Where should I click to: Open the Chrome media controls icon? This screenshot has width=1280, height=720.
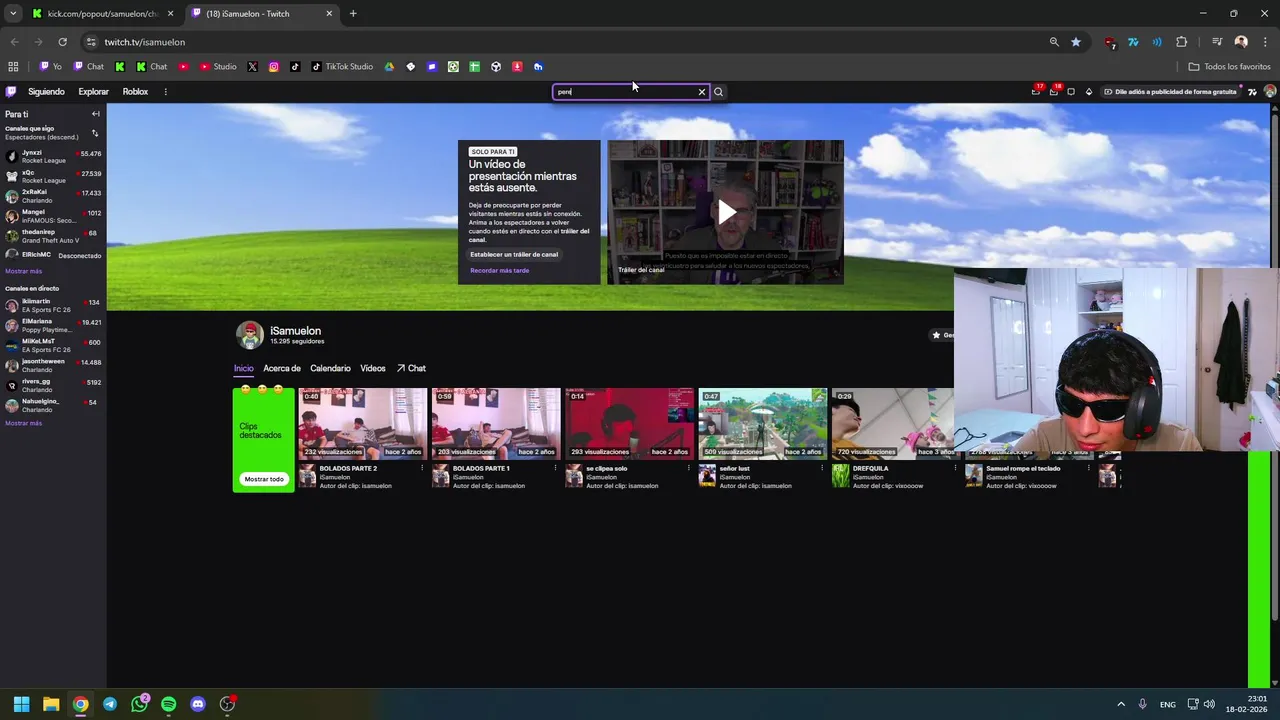1217,42
